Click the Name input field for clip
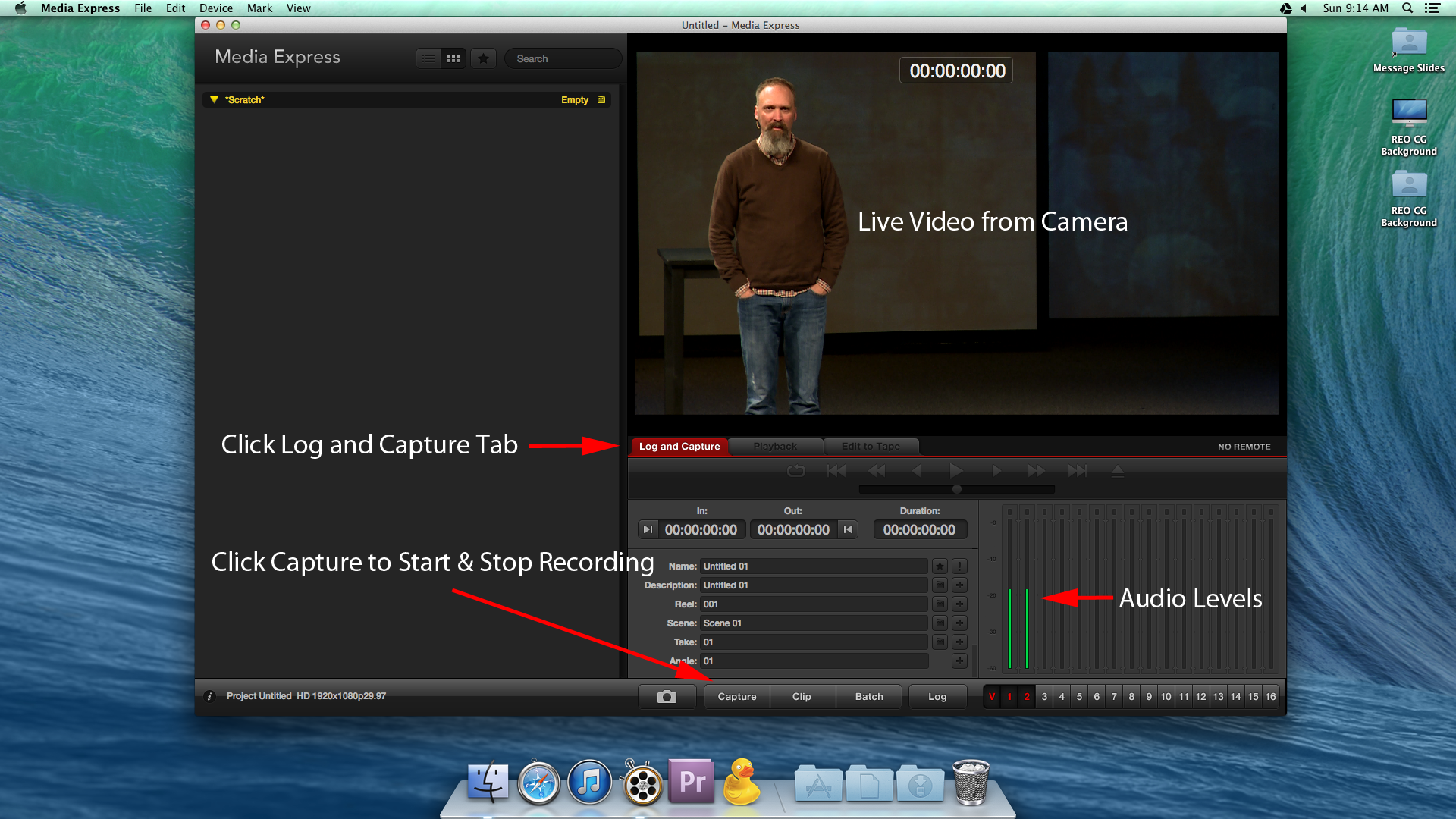The height and width of the screenshot is (819, 1456). (x=812, y=566)
